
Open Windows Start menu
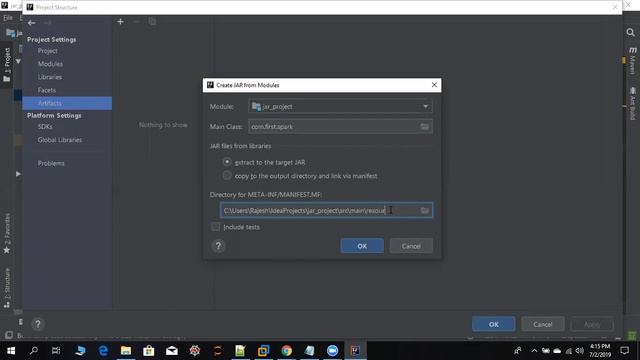11,351
